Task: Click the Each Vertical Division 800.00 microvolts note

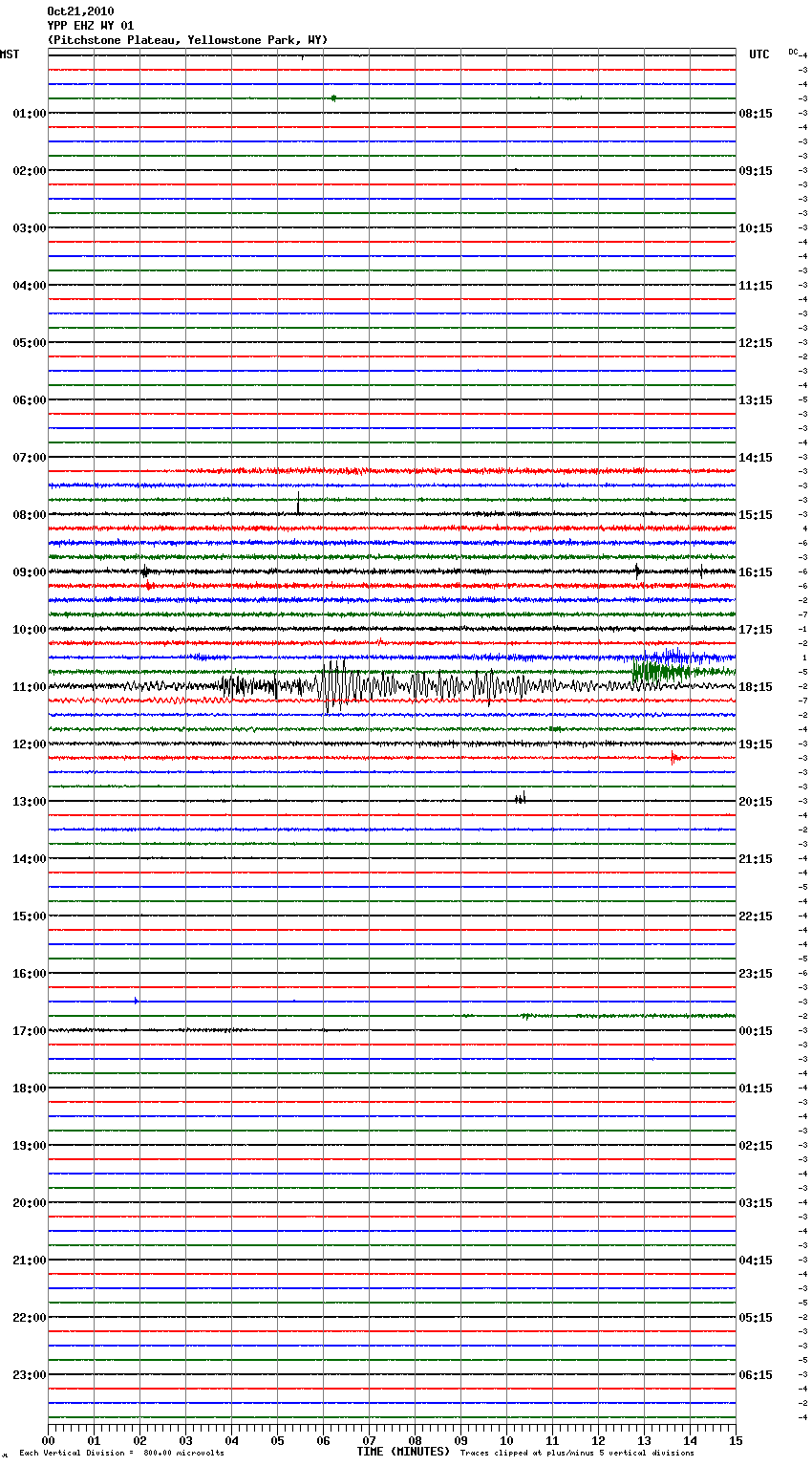Action: click(x=121, y=1454)
